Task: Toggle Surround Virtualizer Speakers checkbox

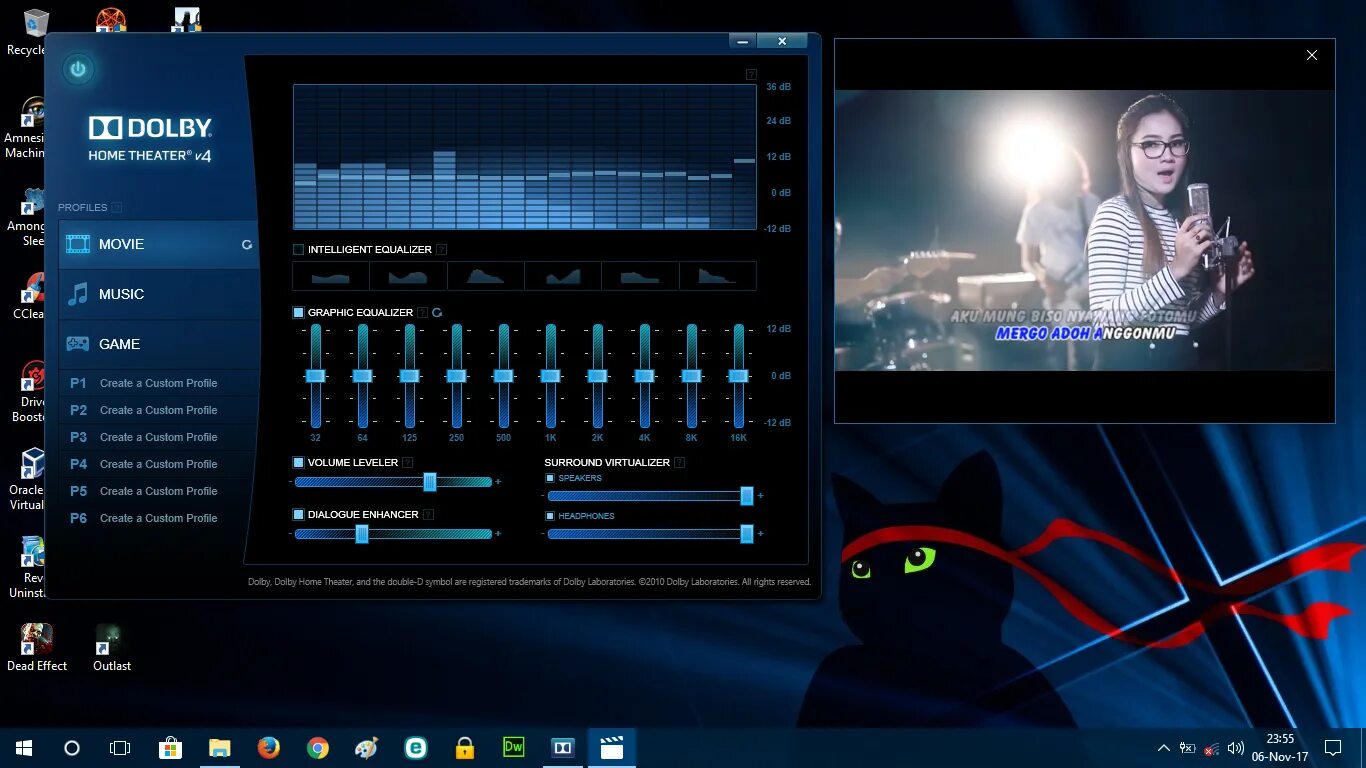Action: [x=550, y=478]
